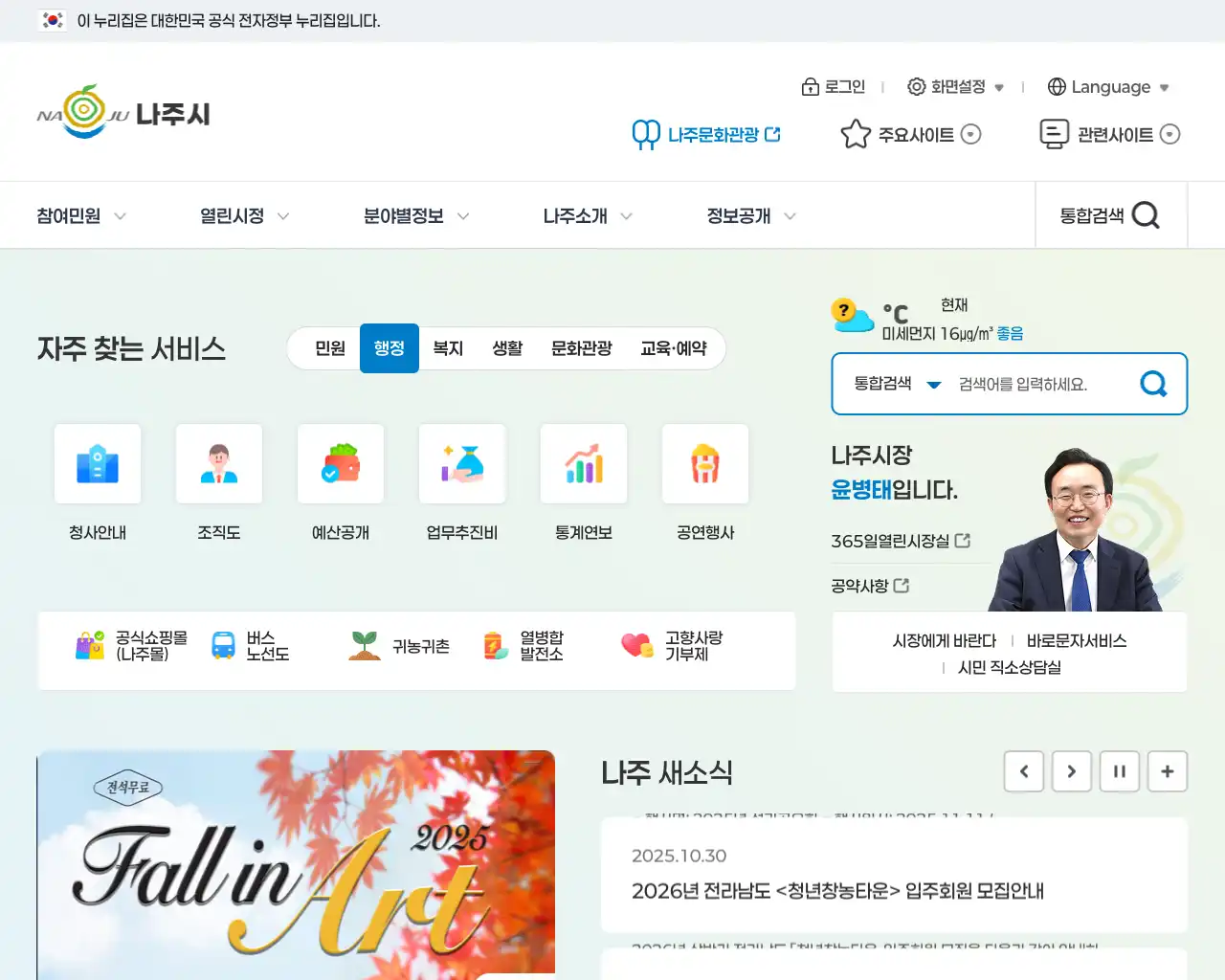This screenshot has height=980, width=1225.
Task: Click the 업무추진비 money bag icon
Action: 461,464
